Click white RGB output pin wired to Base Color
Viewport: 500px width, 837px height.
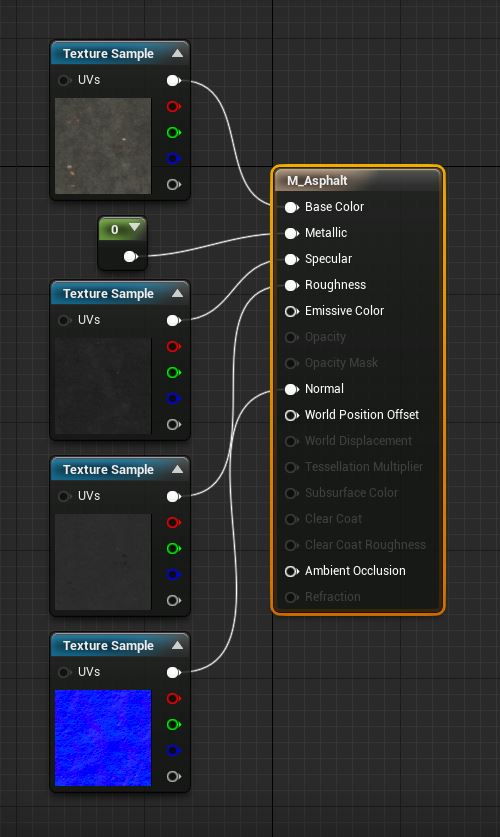pos(173,81)
